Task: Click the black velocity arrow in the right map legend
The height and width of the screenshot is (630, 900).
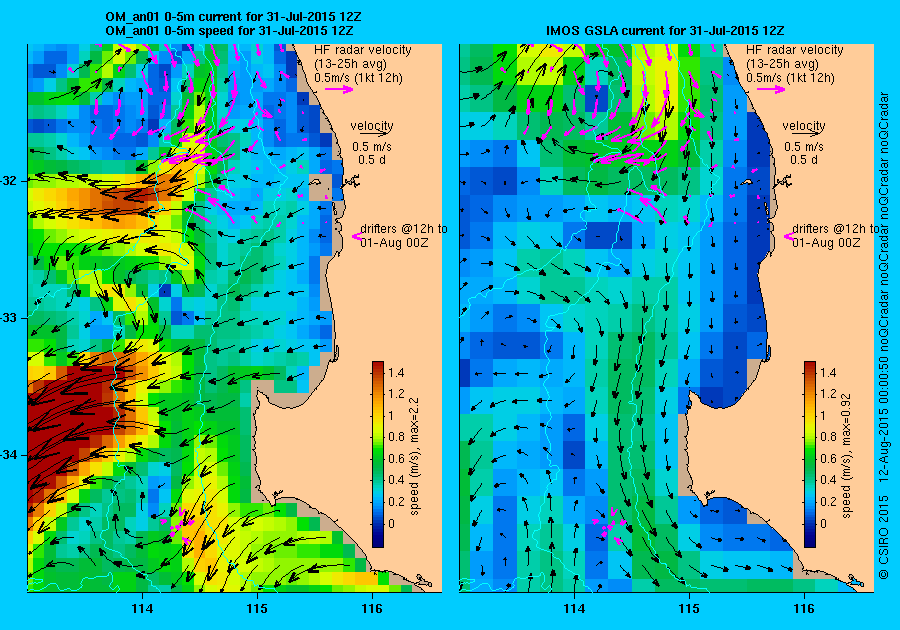Action: pyautogui.click(x=804, y=133)
